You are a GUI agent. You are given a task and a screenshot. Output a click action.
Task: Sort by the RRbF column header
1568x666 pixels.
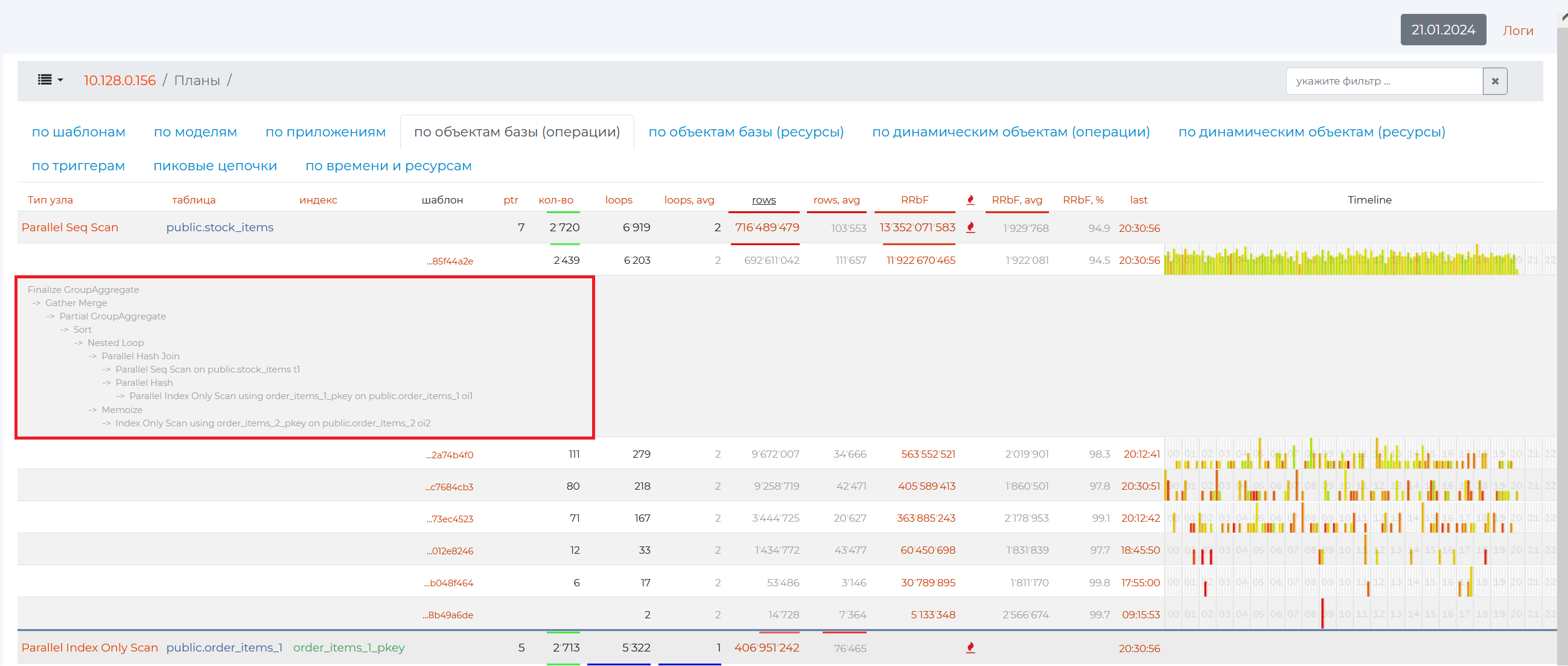click(x=914, y=200)
